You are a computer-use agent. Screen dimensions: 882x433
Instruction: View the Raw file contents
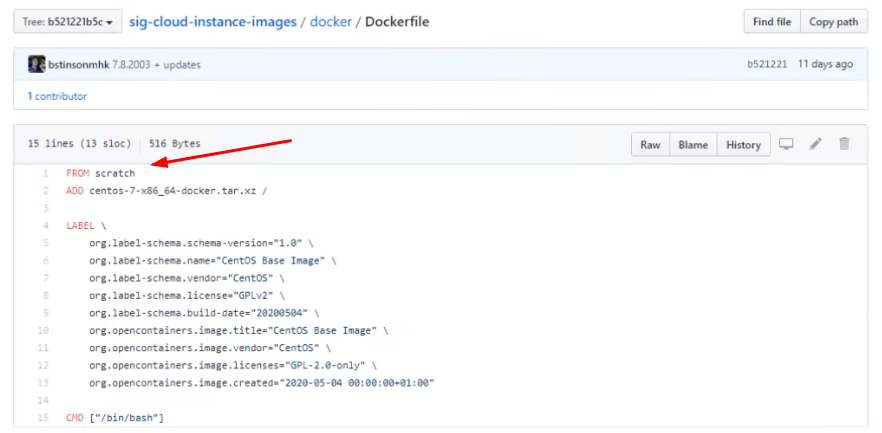[x=650, y=145]
